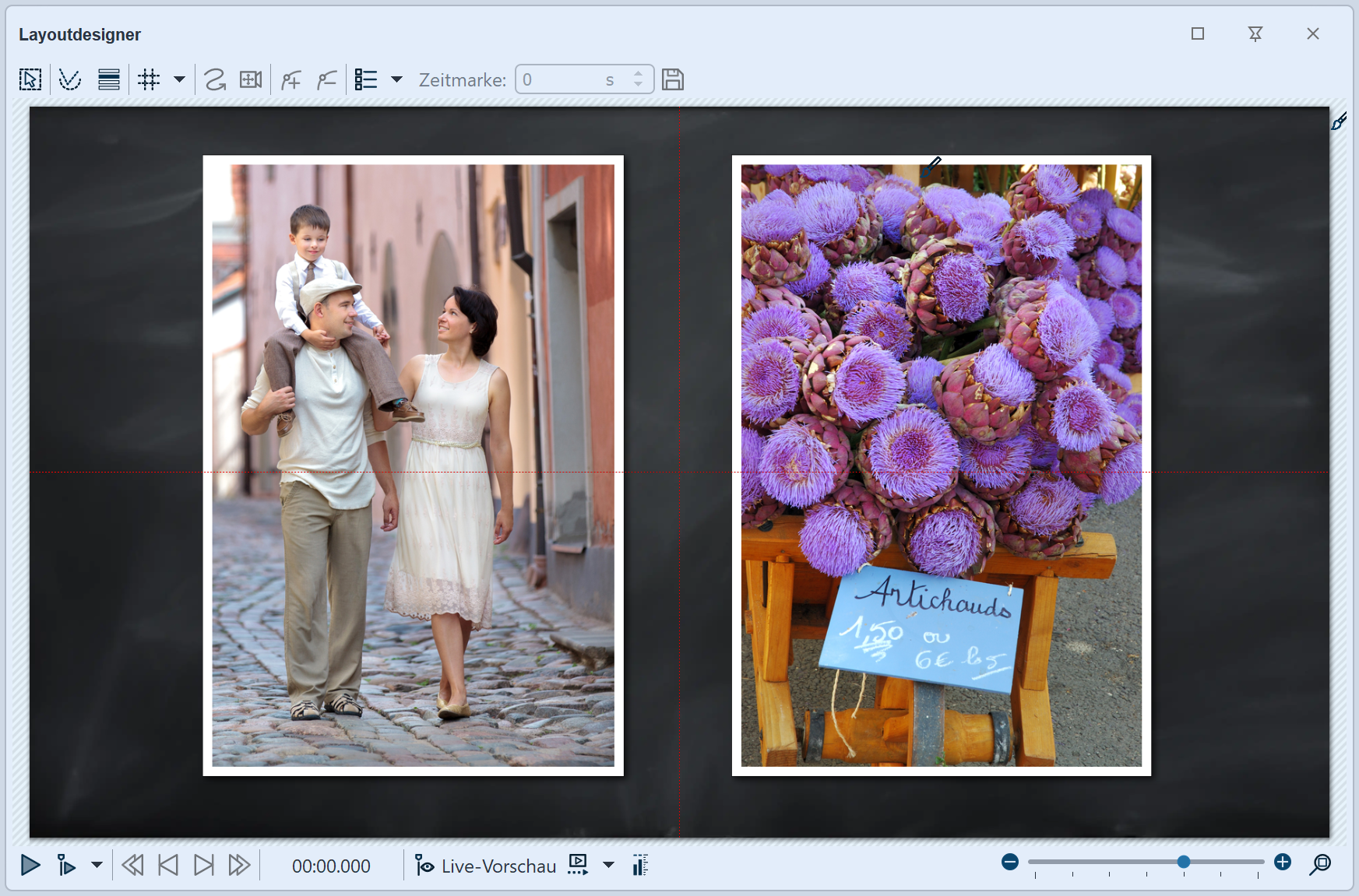1359x896 pixels.
Task: Activate the selection frame tool
Action: tap(30, 79)
